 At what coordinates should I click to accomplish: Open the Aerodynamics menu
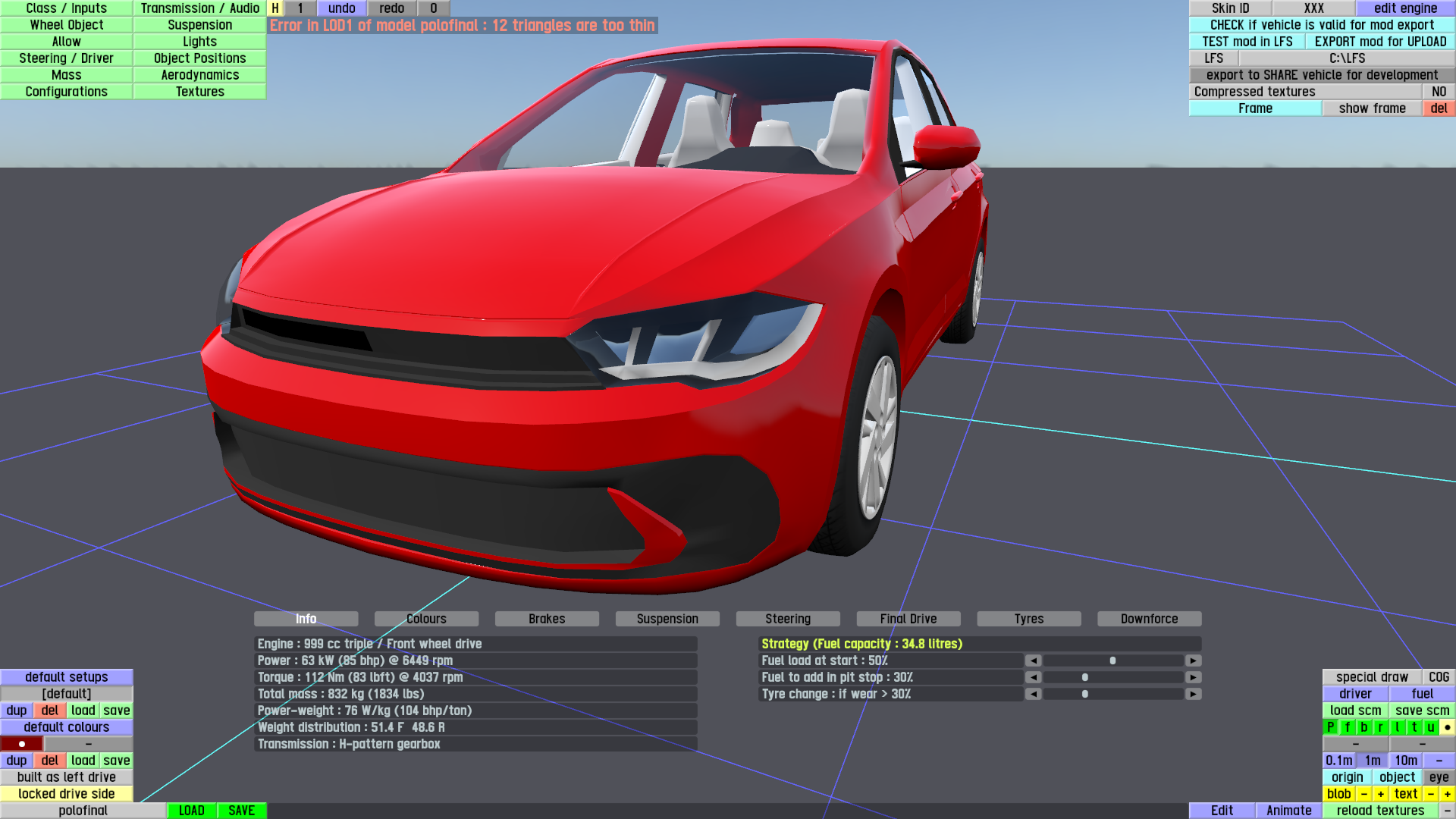click(x=199, y=75)
